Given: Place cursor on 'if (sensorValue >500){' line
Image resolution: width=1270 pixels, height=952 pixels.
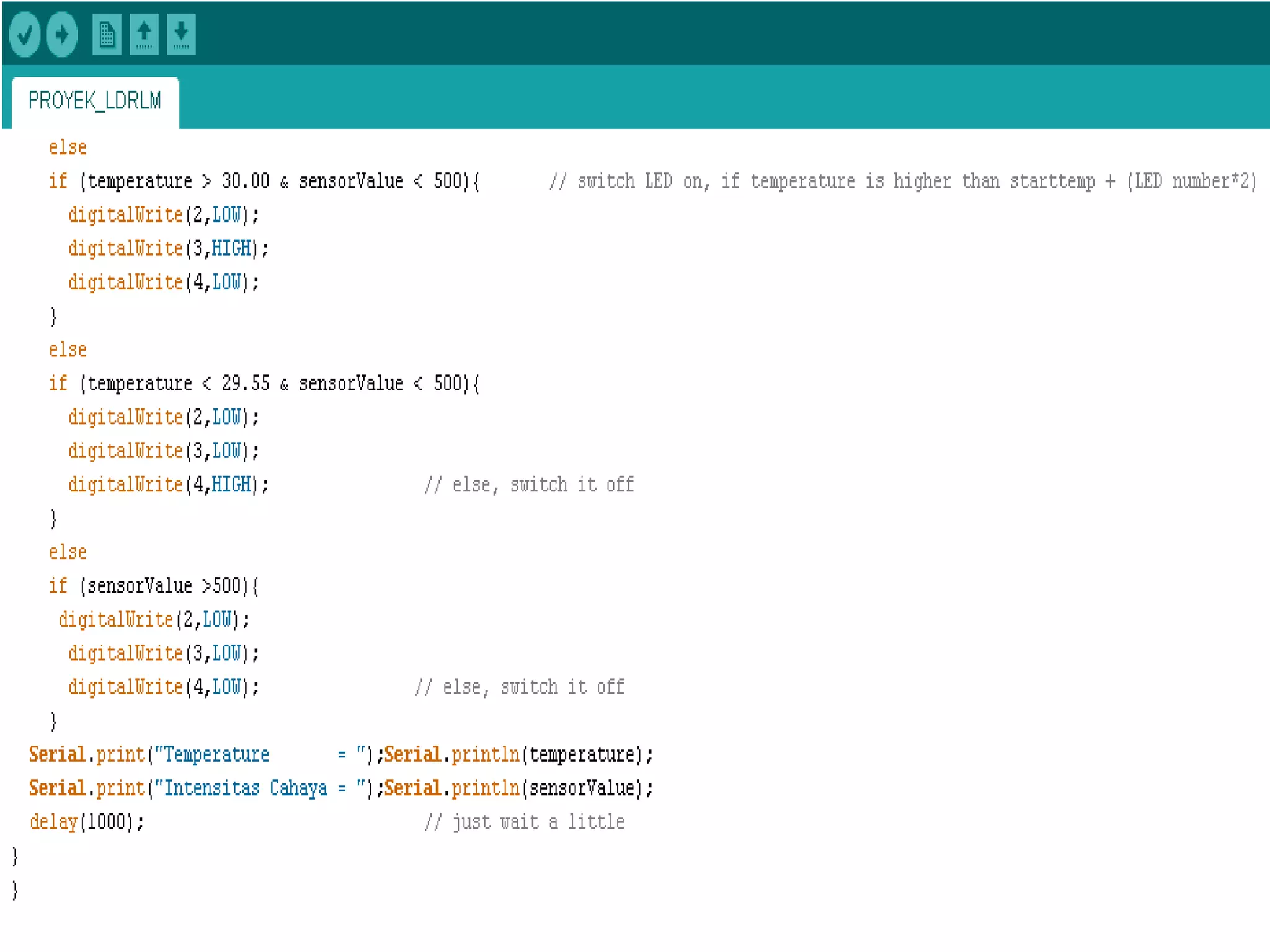Looking at the screenshot, I should coord(154,586).
